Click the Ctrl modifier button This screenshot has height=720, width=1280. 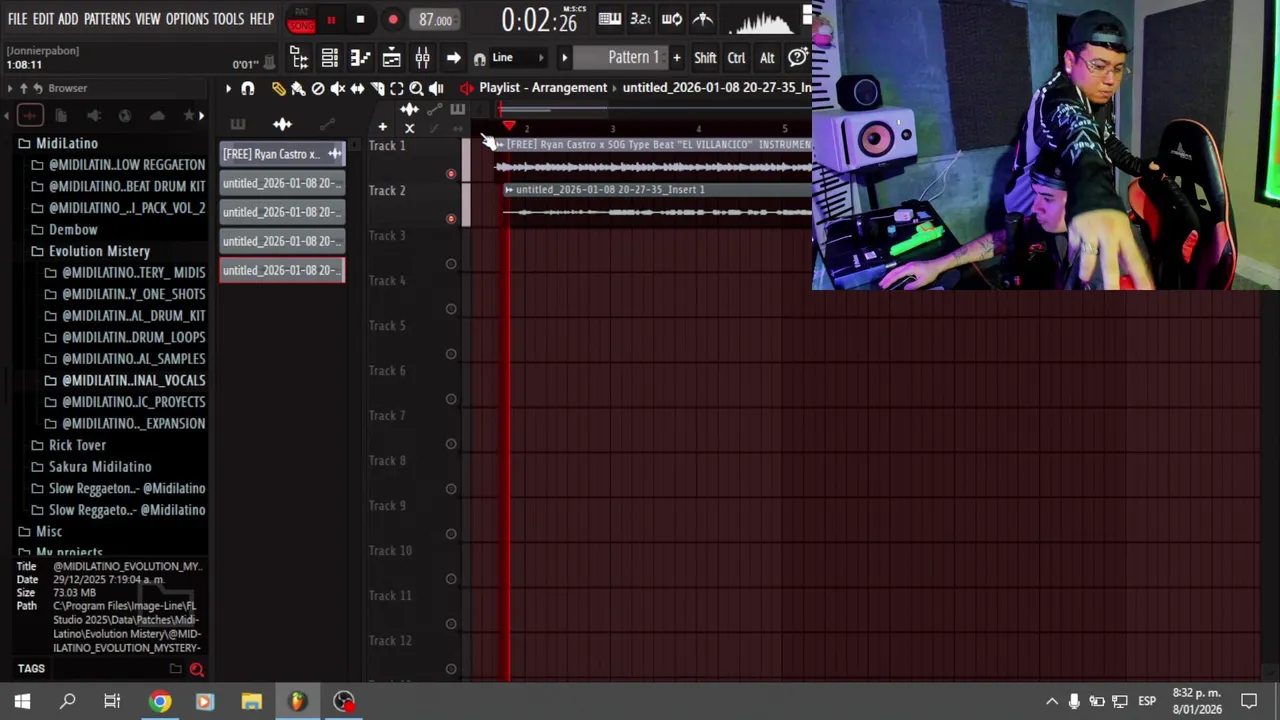pyautogui.click(x=736, y=58)
